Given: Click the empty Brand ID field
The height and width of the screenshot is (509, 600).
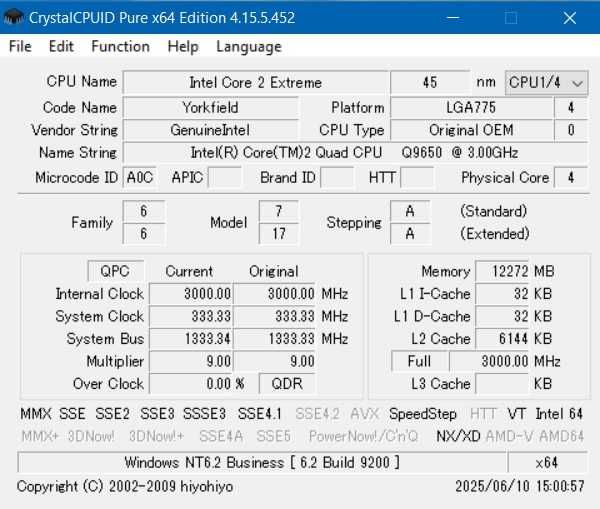Looking at the screenshot, I should click(337, 177).
